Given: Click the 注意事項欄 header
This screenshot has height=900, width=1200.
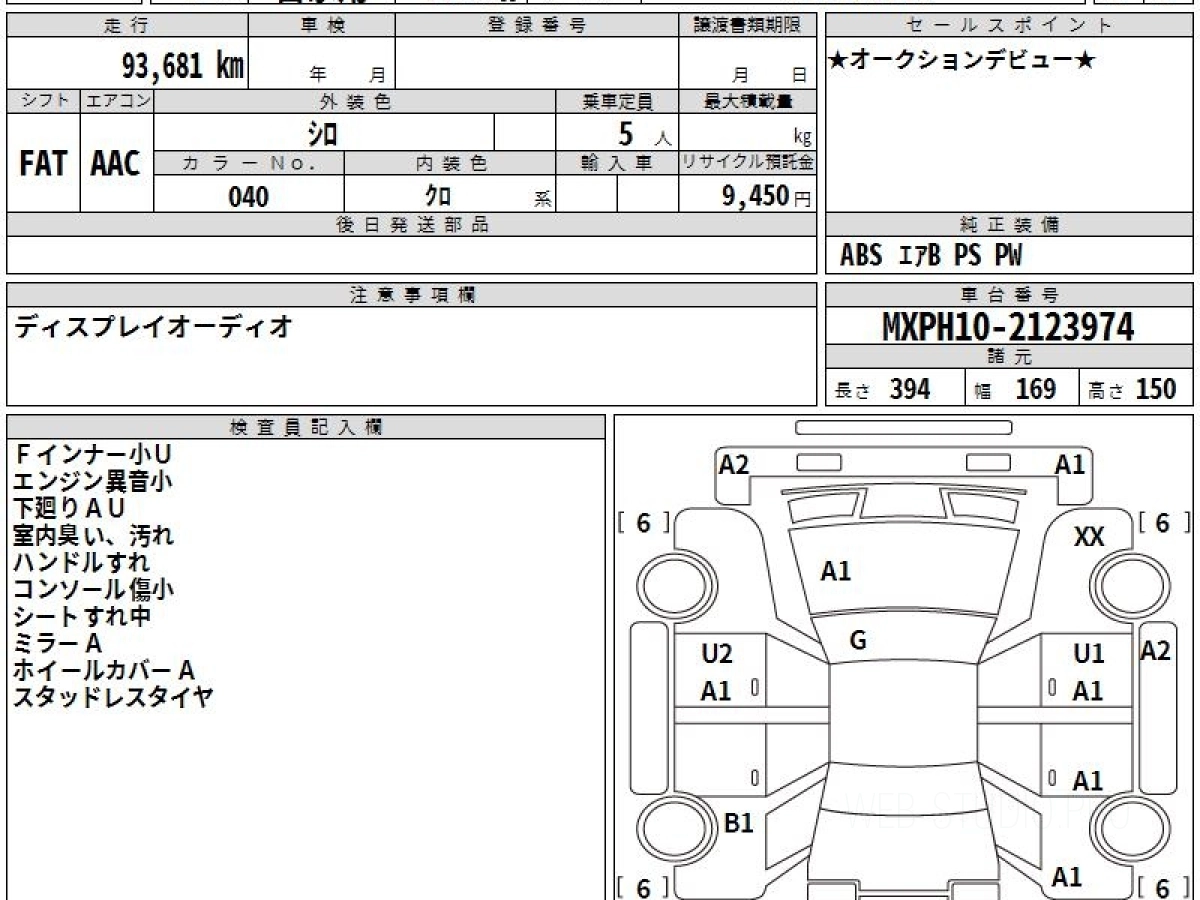Looking at the screenshot, I should 411,295.
